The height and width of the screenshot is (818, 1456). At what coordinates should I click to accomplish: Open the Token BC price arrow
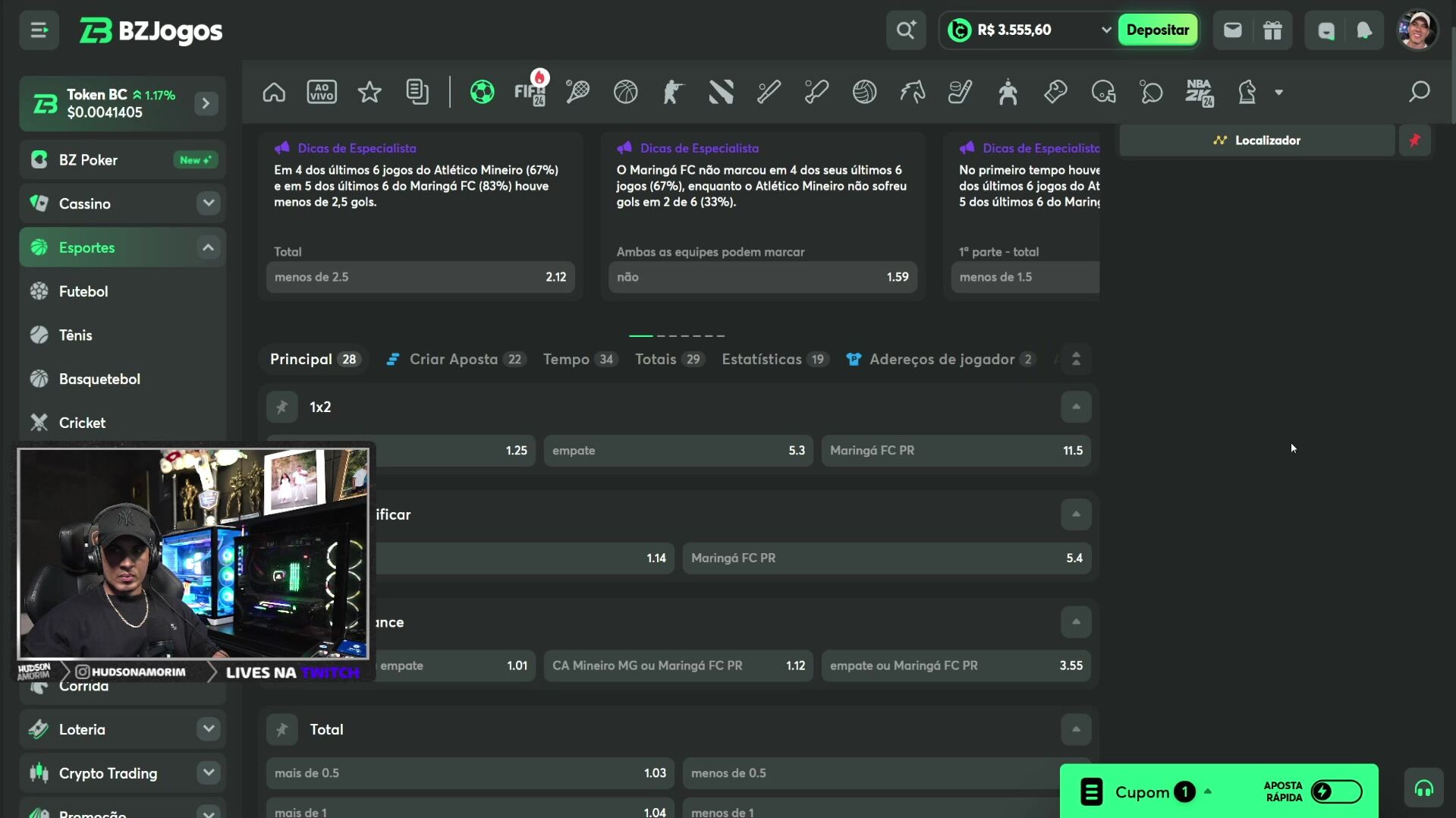tap(206, 103)
